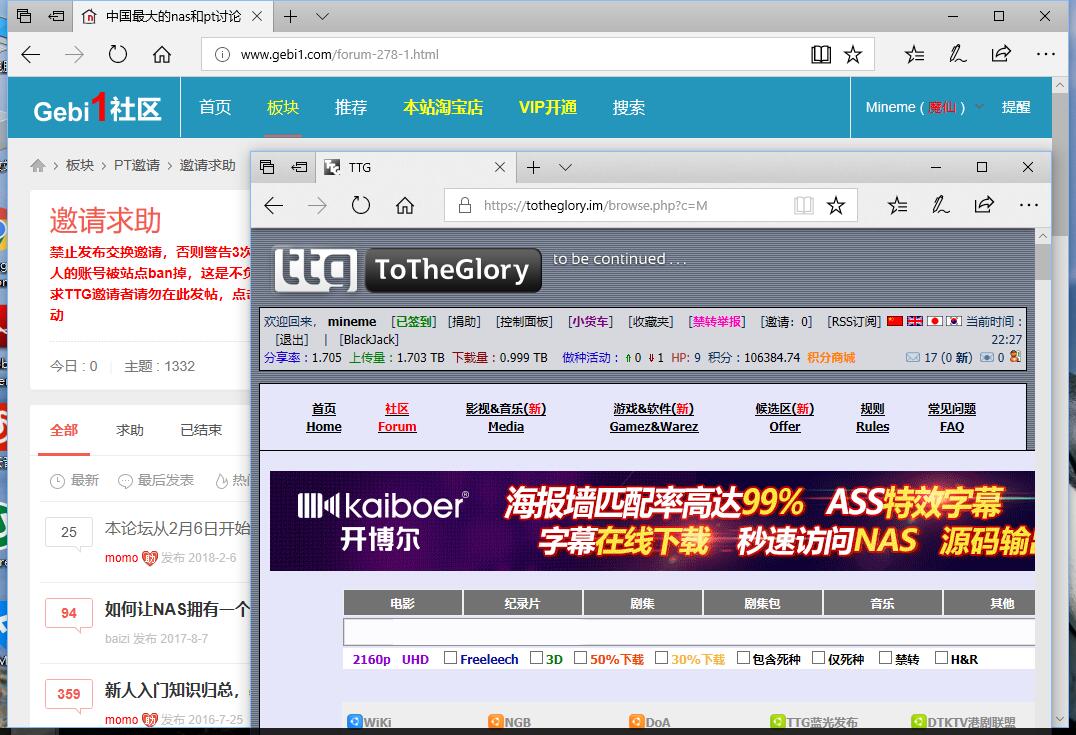The image size is (1076, 735).
Task: Switch to the 求助 tab on Gebi1
Action: pyautogui.click(x=130, y=430)
